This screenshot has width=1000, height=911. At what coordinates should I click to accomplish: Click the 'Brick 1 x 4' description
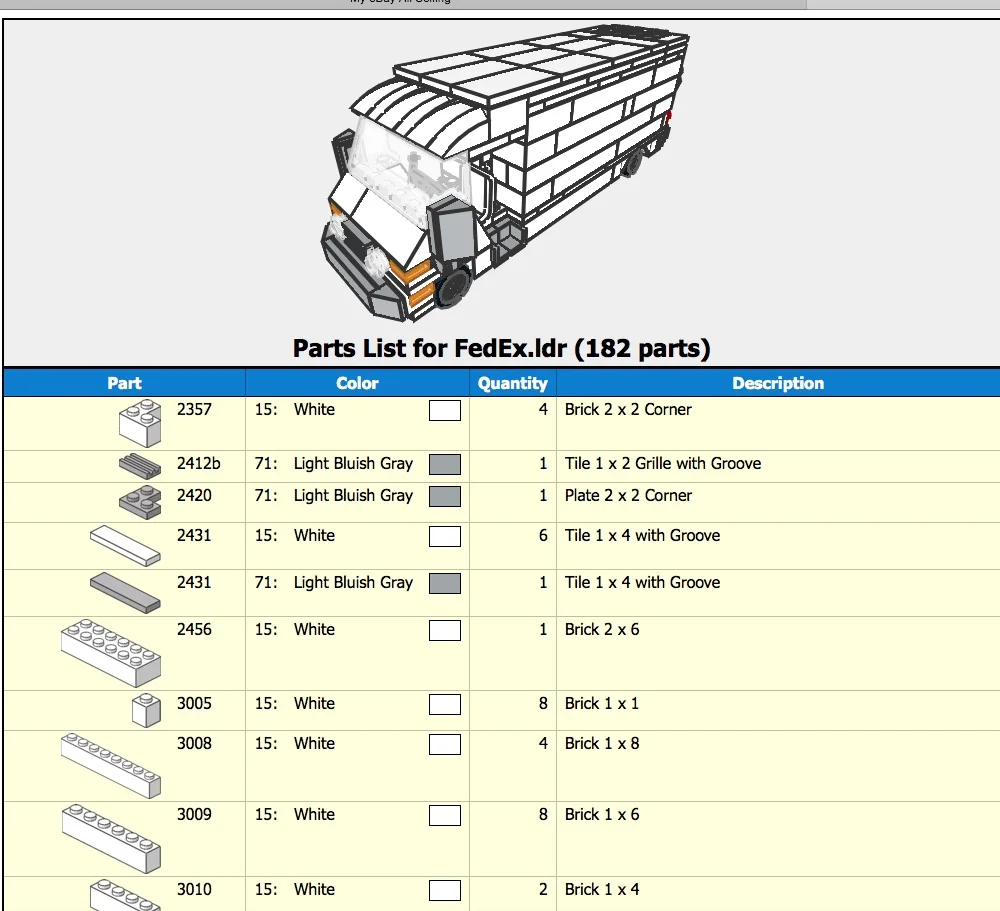(602, 890)
